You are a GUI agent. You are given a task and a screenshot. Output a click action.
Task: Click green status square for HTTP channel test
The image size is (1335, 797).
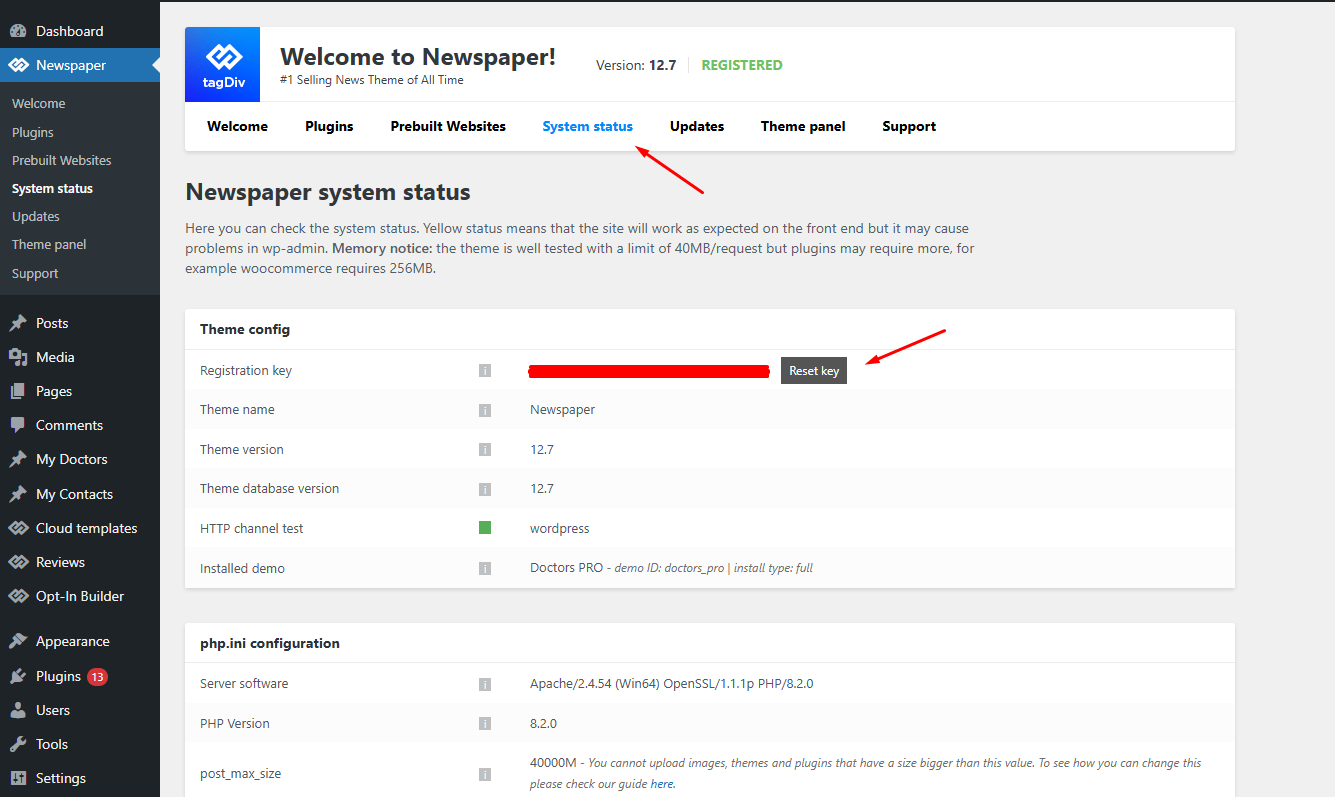coord(485,527)
